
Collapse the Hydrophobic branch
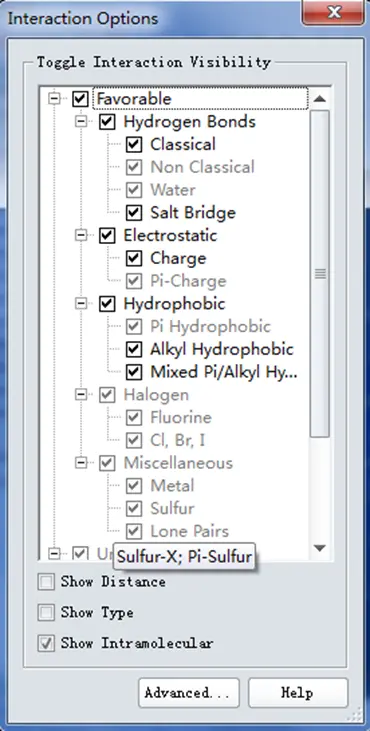pyautogui.click(x=81, y=304)
